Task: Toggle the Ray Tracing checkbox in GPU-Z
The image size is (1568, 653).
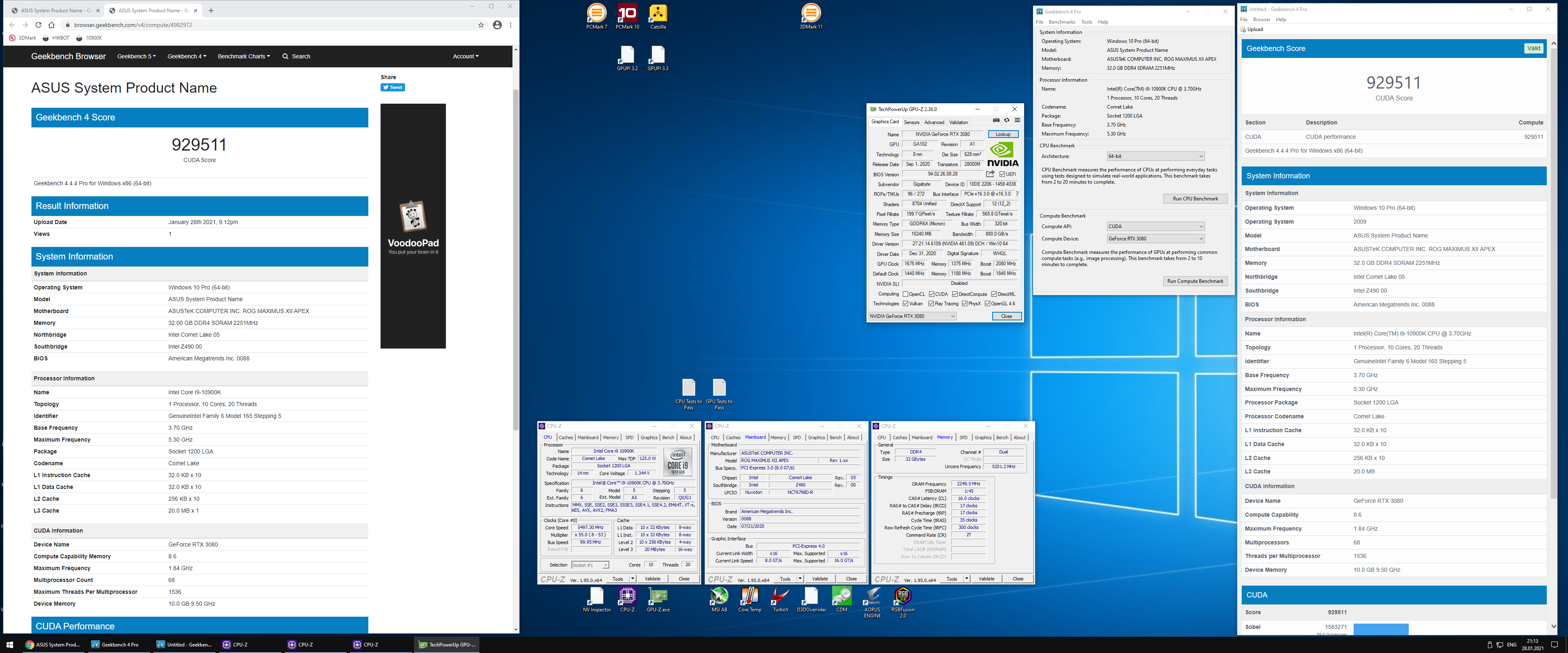Action: [931, 304]
